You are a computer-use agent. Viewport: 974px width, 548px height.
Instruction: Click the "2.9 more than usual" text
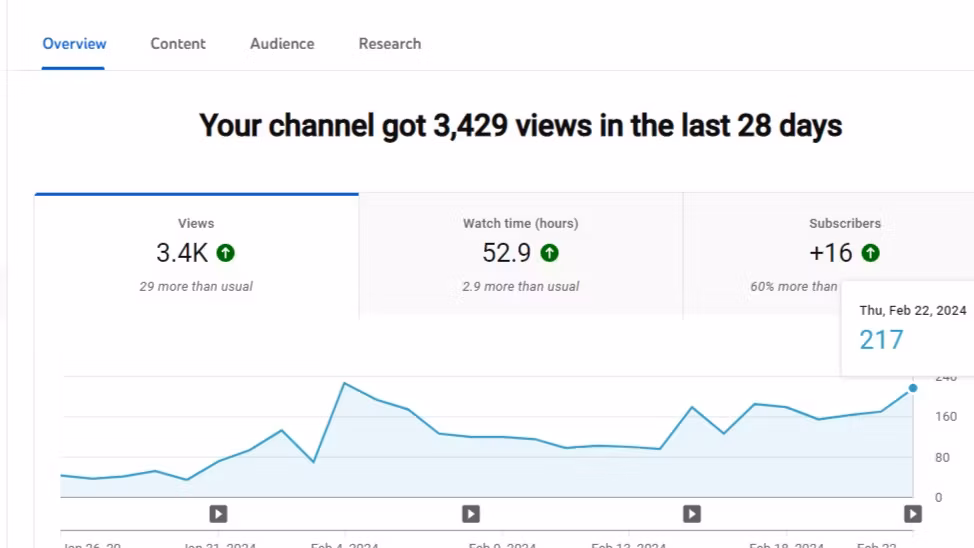click(520, 287)
